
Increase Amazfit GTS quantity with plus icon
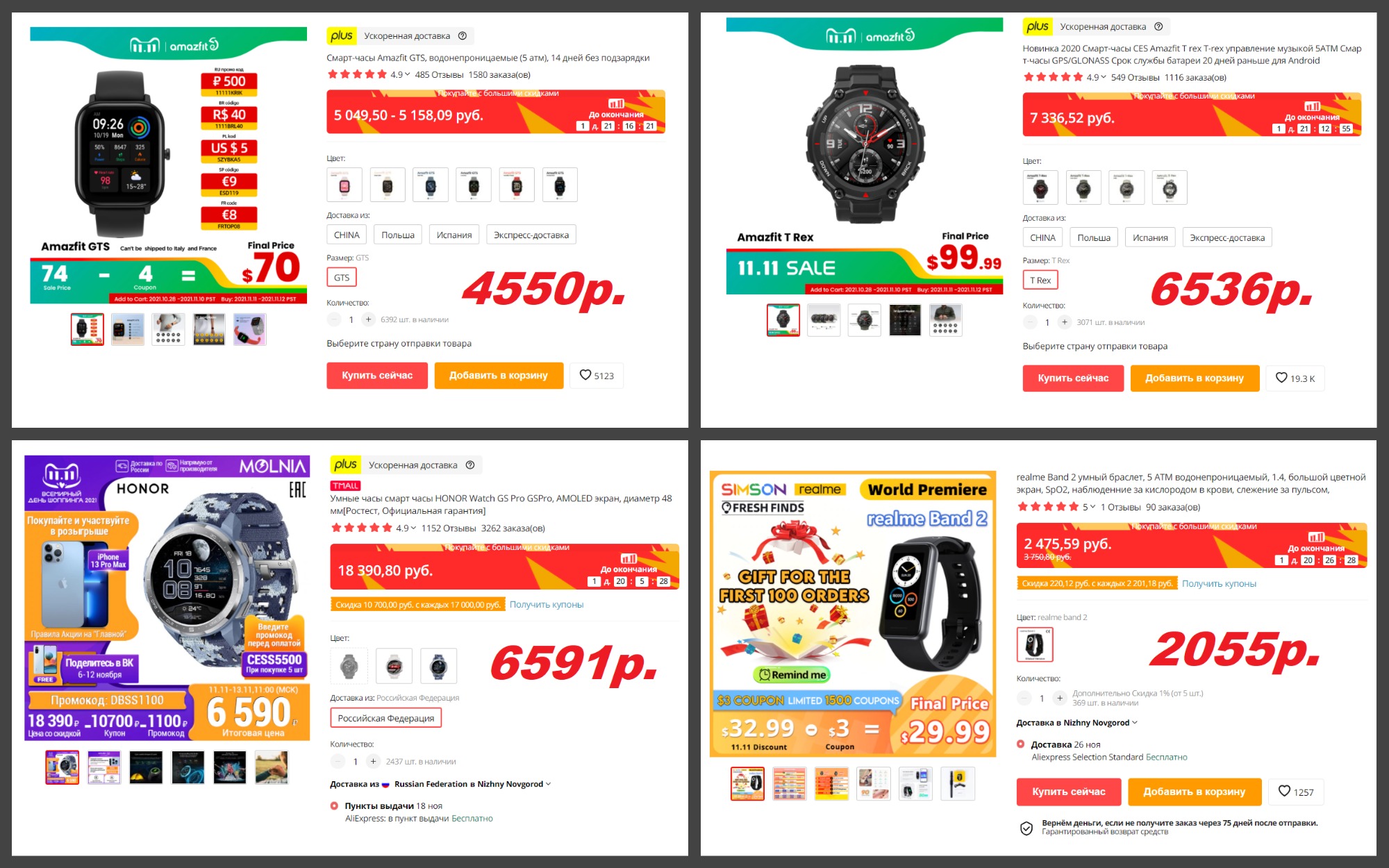click(x=369, y=319)
